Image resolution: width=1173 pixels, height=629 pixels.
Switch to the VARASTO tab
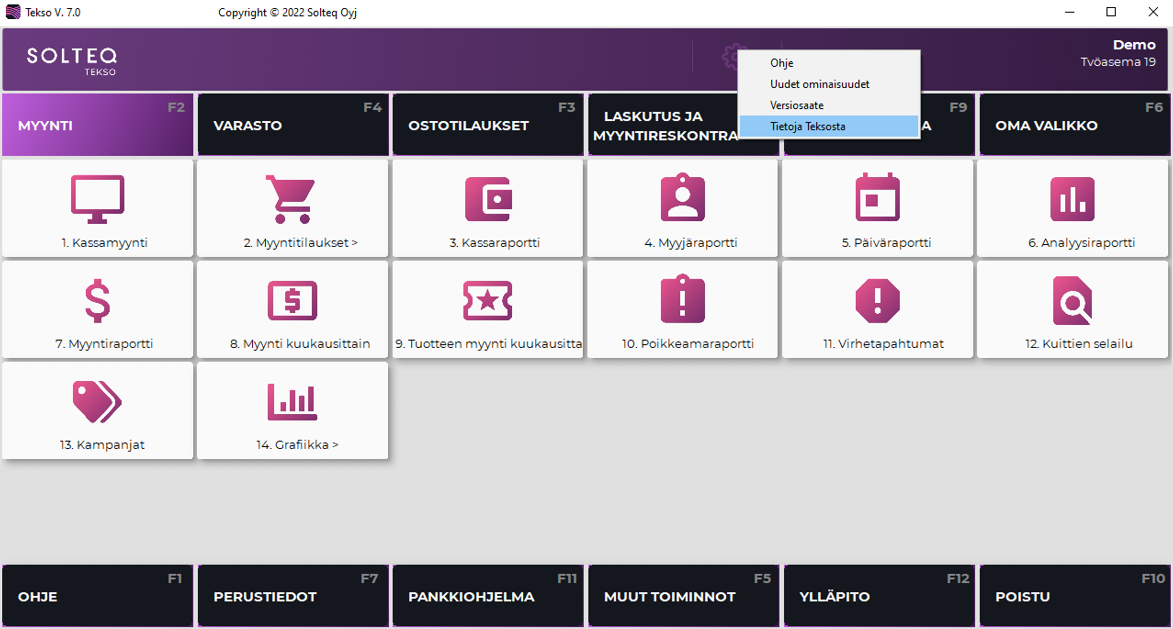[x=292, y=125]
